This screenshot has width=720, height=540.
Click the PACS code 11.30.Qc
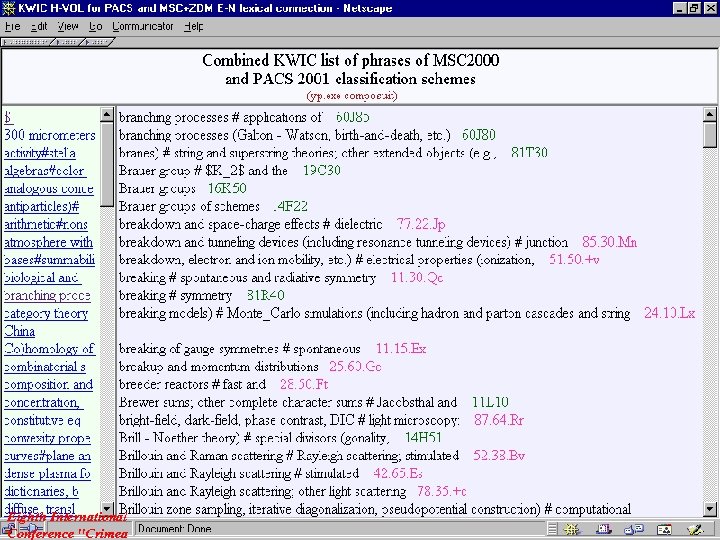[417, 278]
